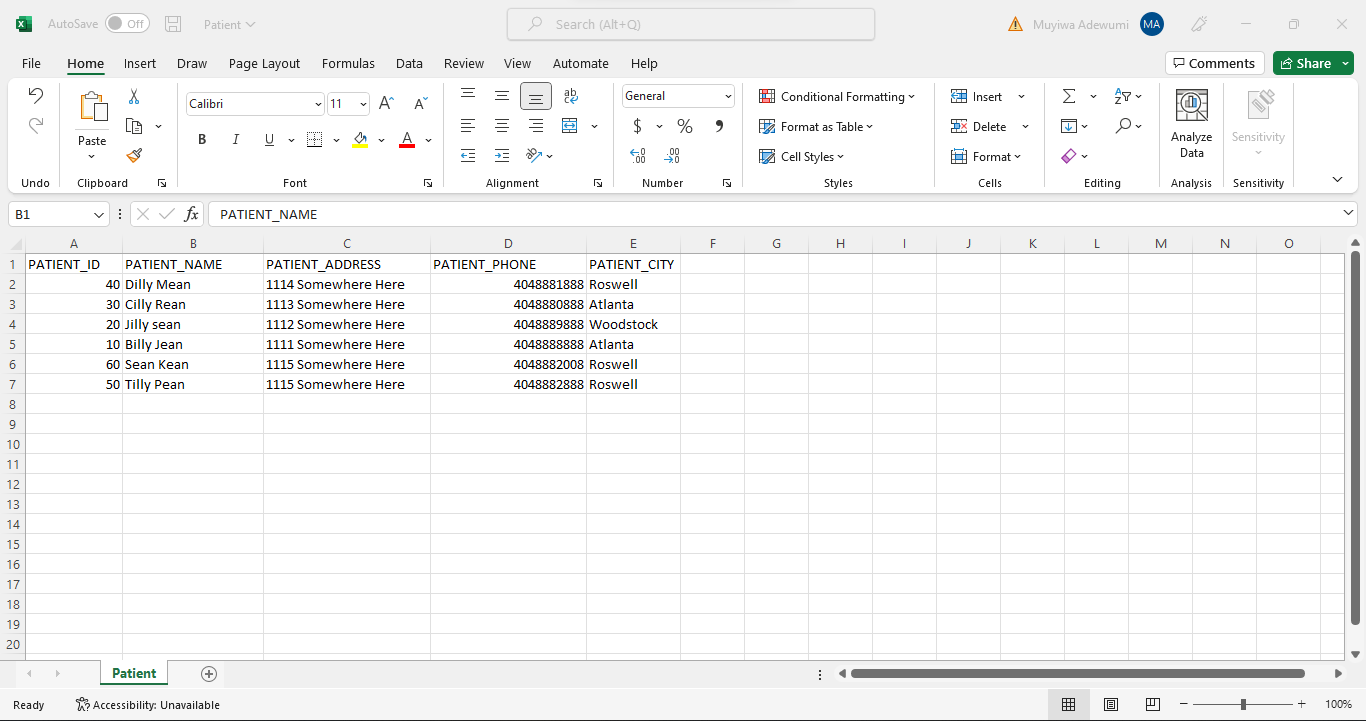This screenshot has height=721, width=1366.
Task: Click the zoom slider handle
Action: click(x=1243, y=705)
